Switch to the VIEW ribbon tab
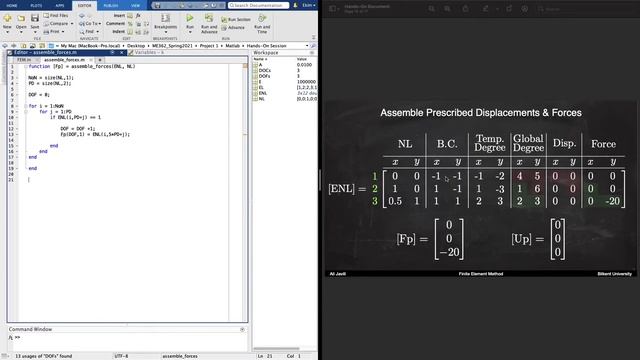Image resolution: width=640 pixels, height=360 pixels. (x=135, y=5)
